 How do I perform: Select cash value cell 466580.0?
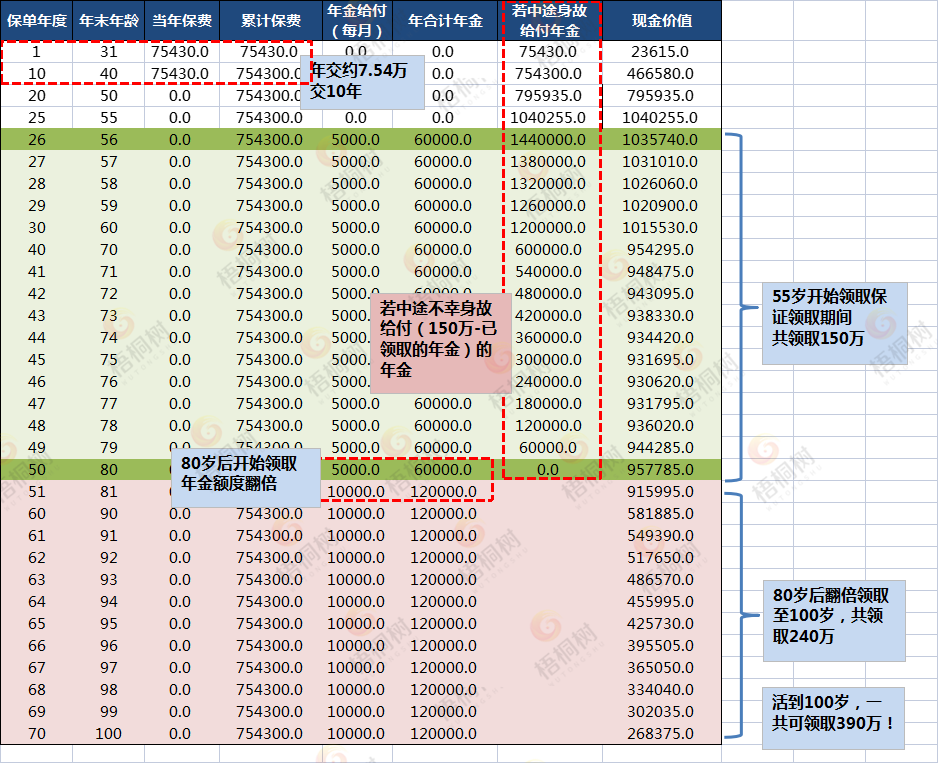[x=660, y=74]
